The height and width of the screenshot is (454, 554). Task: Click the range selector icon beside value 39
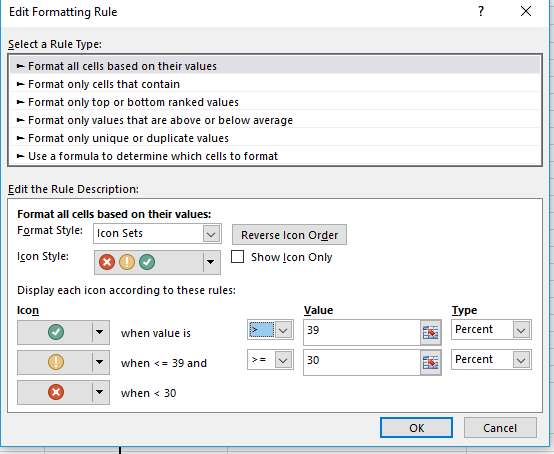[x=430, y=332]
